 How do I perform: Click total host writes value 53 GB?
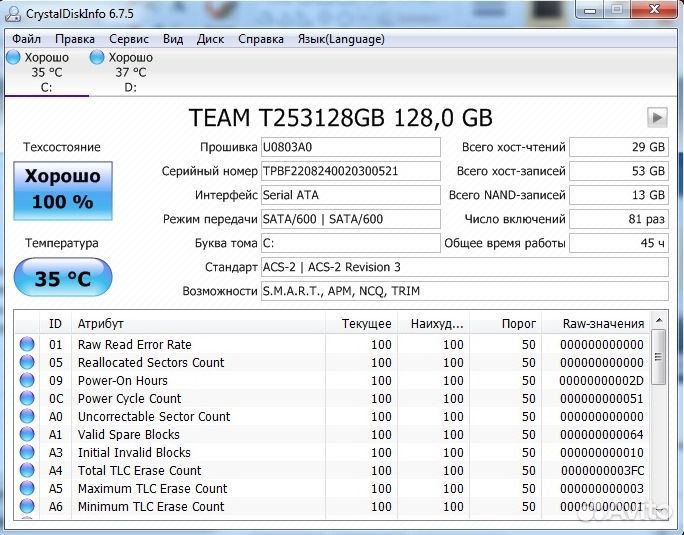[619, 171]
